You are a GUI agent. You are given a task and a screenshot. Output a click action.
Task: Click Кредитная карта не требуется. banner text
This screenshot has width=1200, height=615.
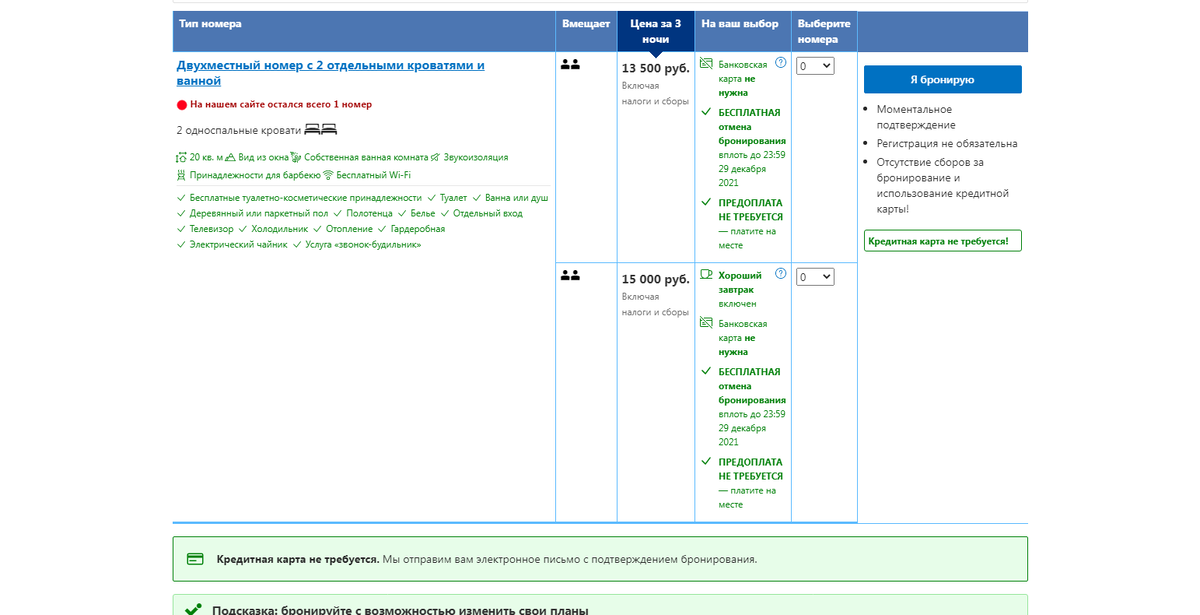[x=298, y=559]
